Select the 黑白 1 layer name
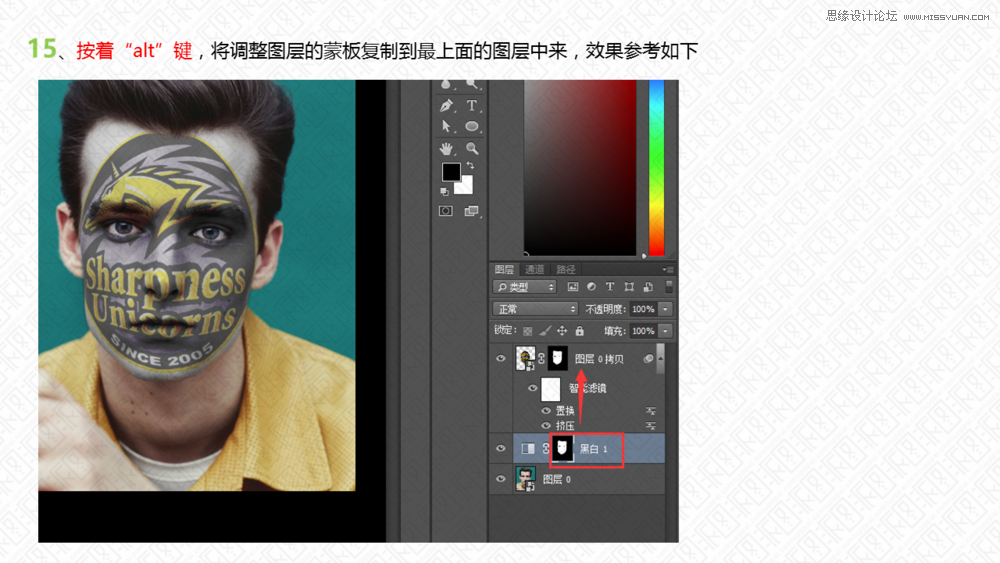The width and height of the screenshot is (1000, 563). (x=593, y=449)
